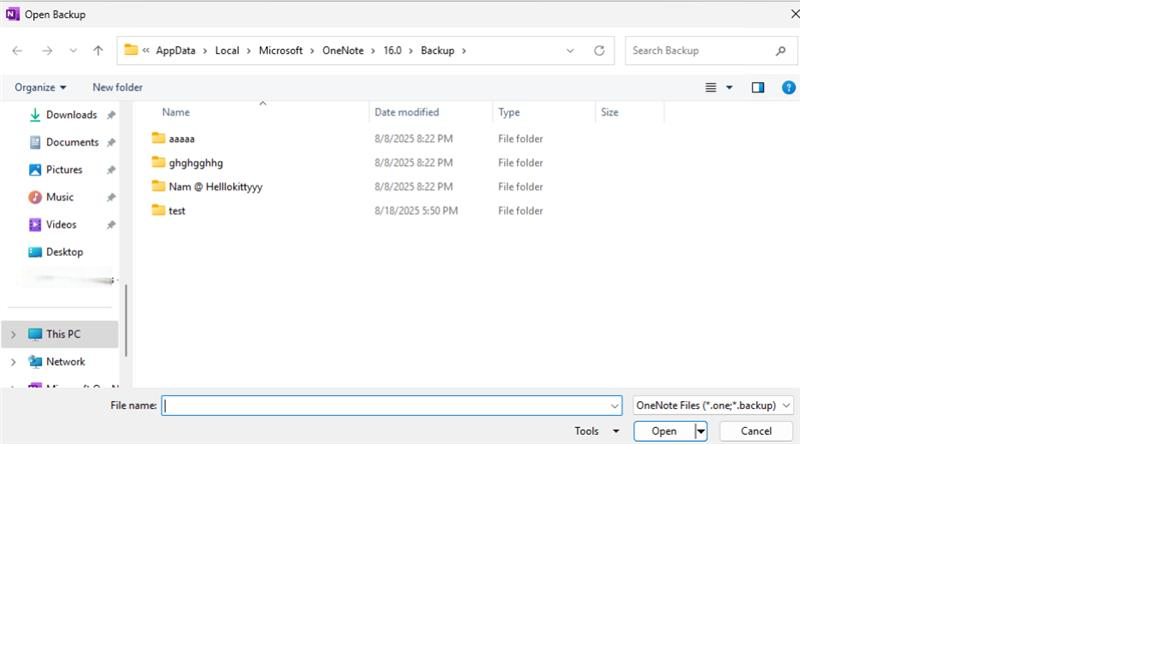Open Downloads in the sidebar

click(x=71, y=115)
